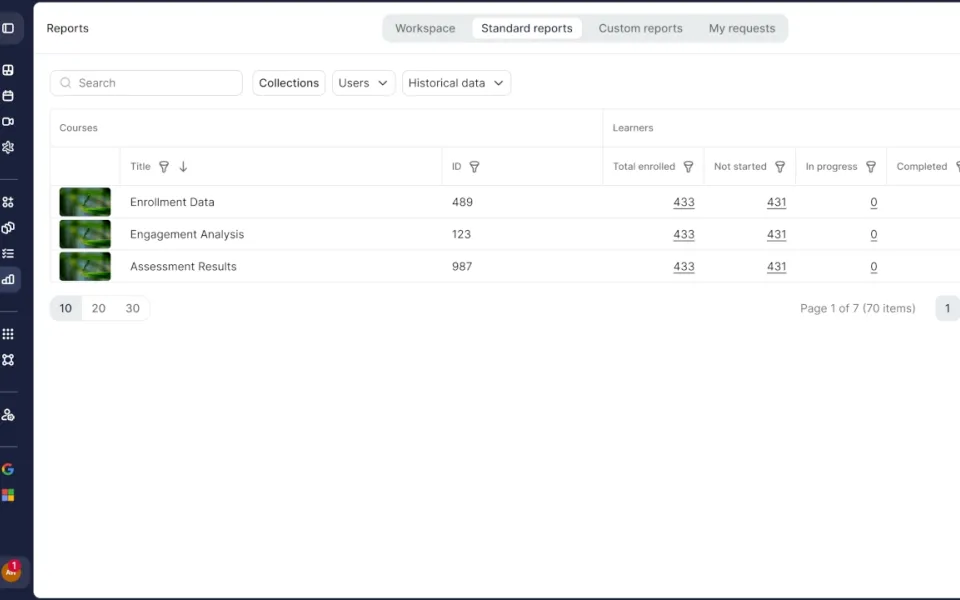
Task: Open the apps-with-plus icon in sidebar
Action: pos(8,202)
